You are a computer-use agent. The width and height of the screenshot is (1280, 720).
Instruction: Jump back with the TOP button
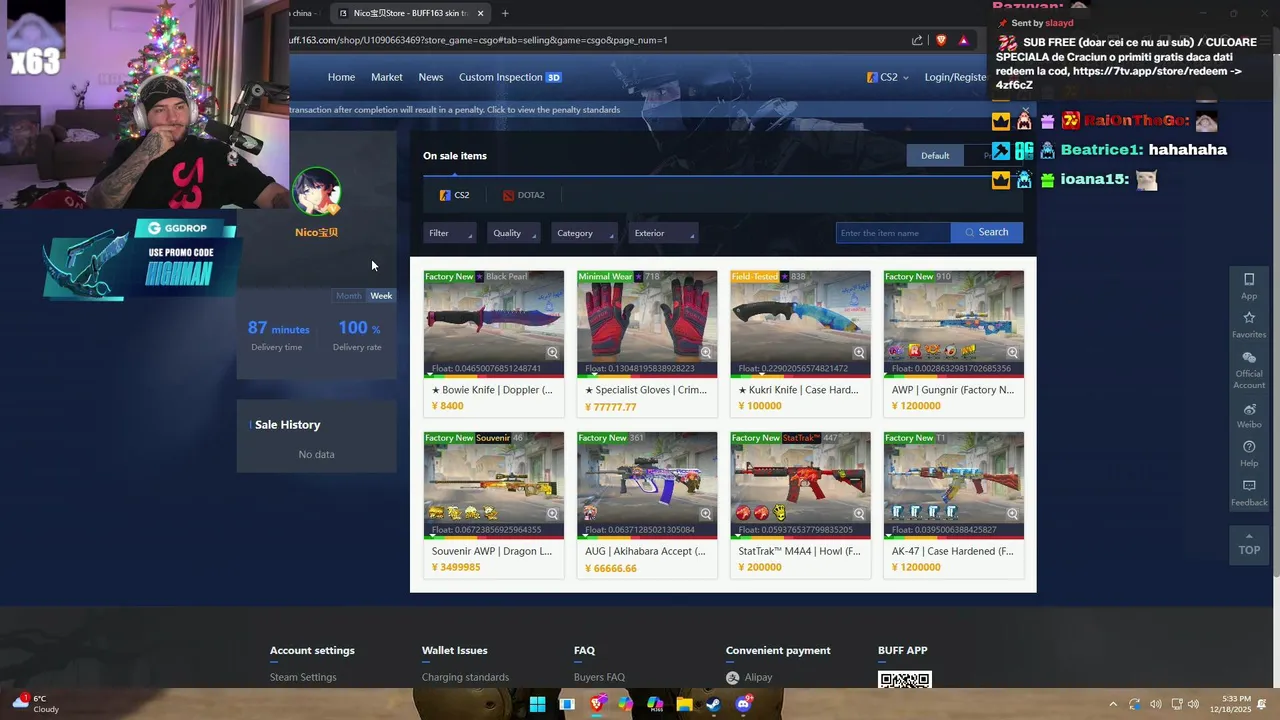click(1249, 544)
